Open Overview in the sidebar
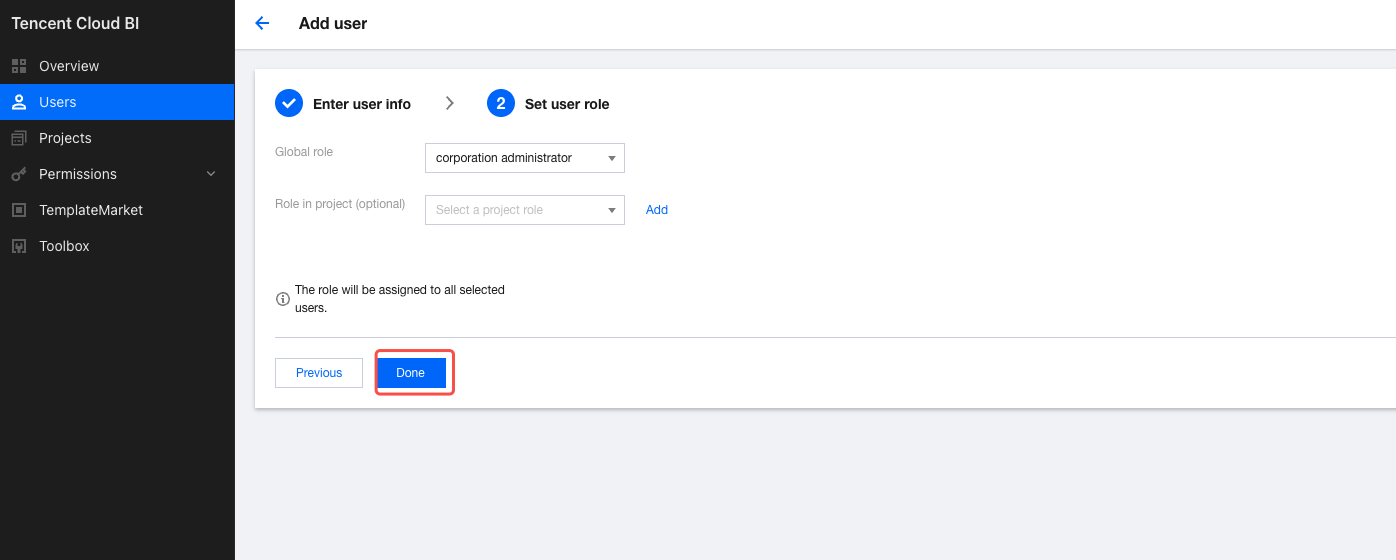The height and width of the screenshot is (560, 1396). click(69, 66)
